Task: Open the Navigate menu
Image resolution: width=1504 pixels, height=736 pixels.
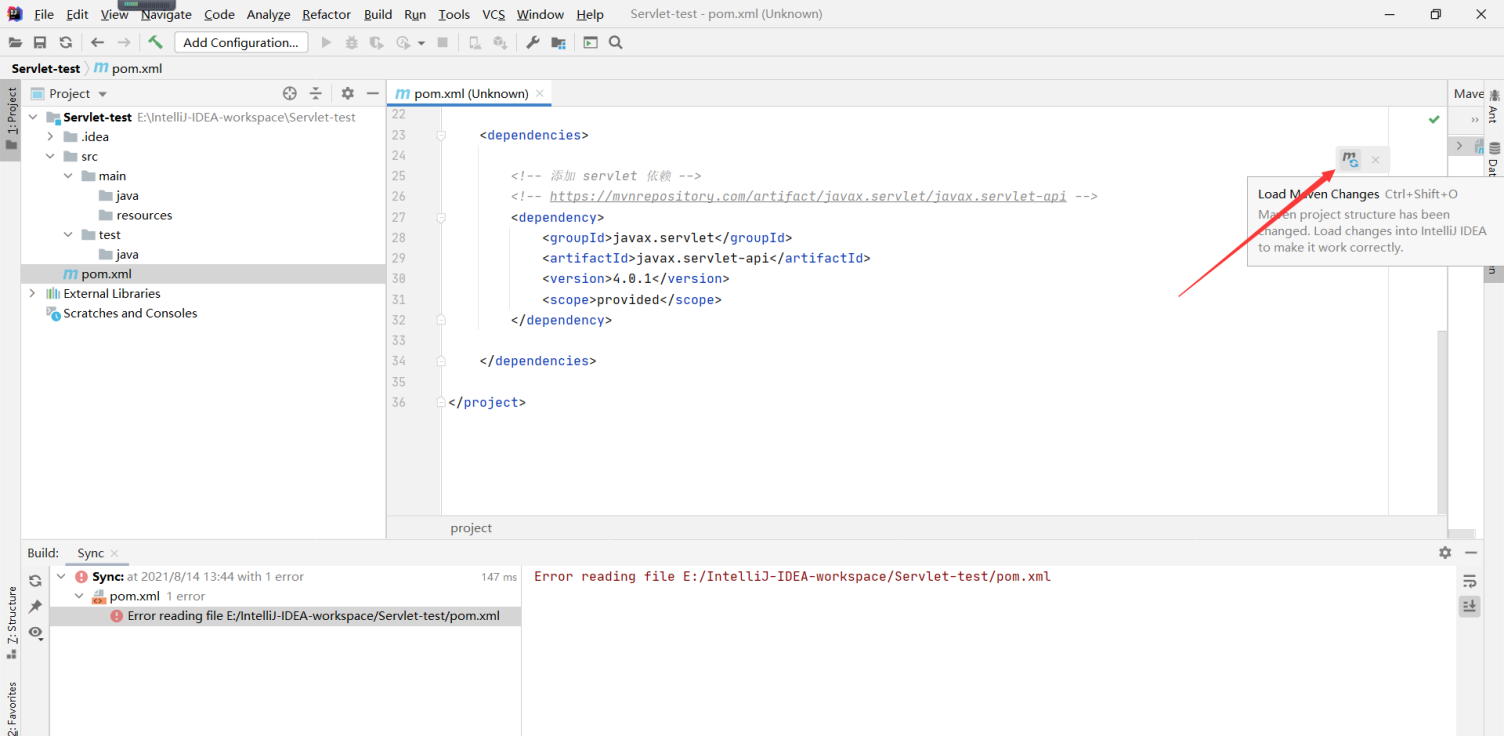Action: pos(166,14)
